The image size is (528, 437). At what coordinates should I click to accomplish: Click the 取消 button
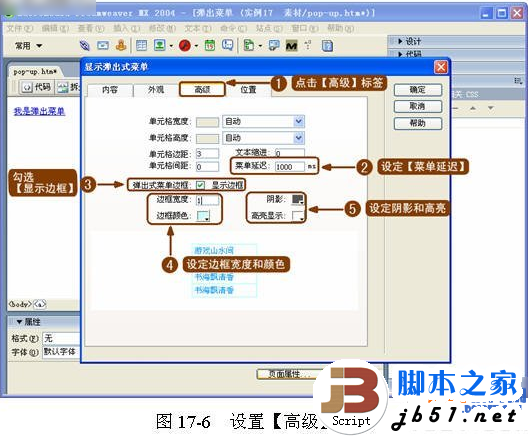[418, 106]
